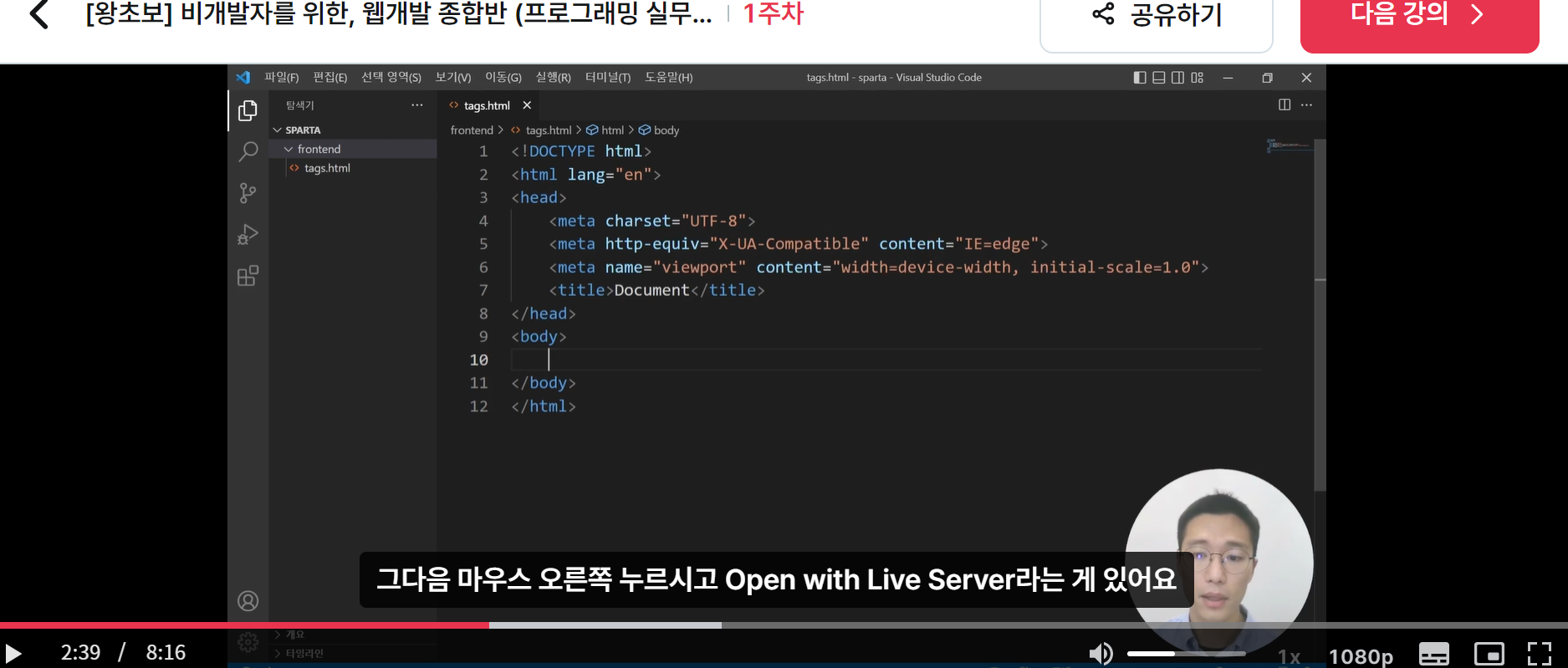This screenshot has height=668, width=1568.
Task: Open Source Control in activity bar
Action: point(248,193)
